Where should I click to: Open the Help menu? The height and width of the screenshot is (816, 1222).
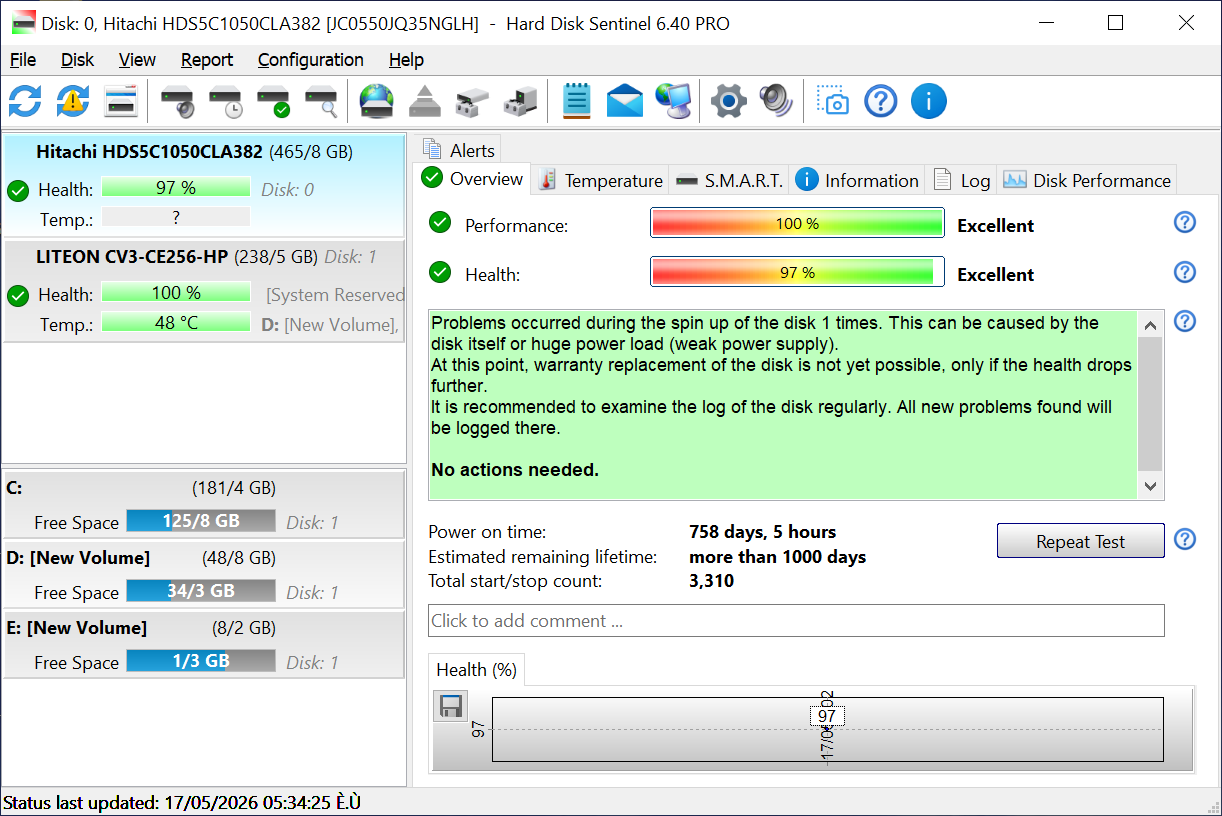(406, 60)
